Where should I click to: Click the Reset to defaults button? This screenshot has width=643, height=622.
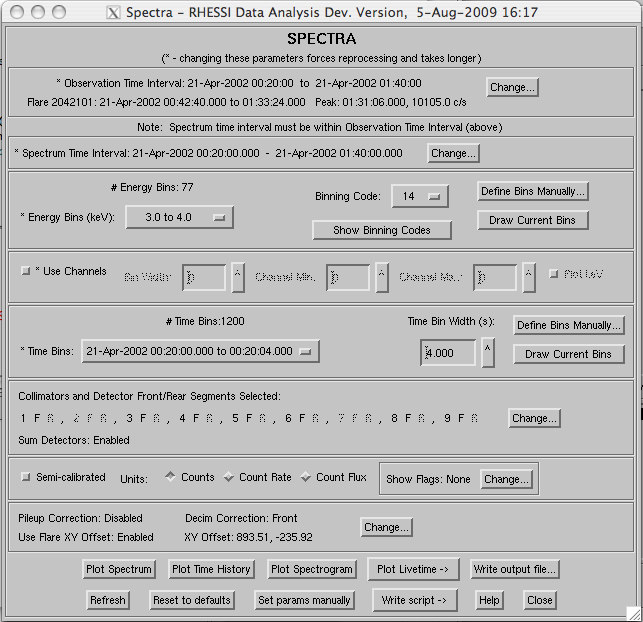[x=192, y=600]
